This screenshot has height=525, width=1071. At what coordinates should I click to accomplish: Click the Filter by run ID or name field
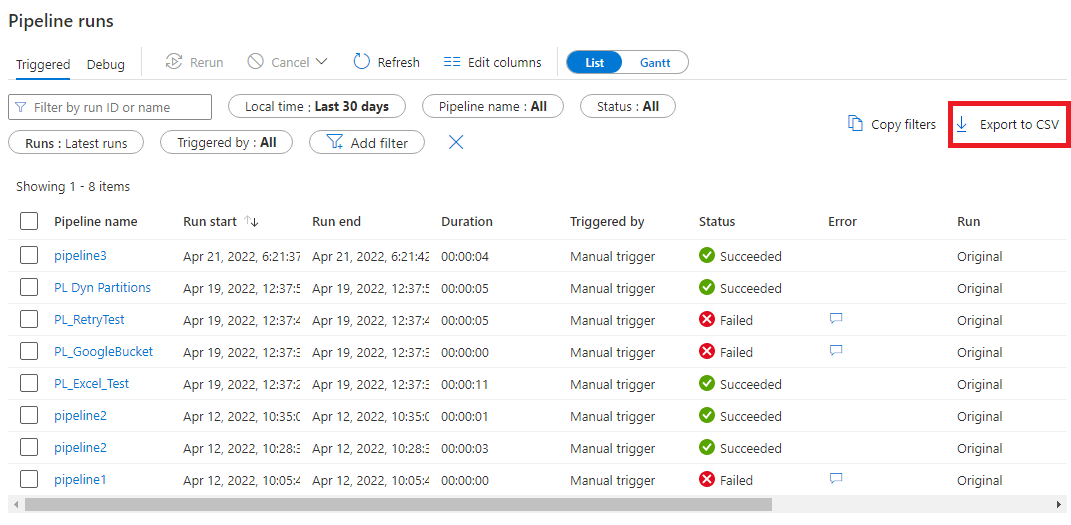coord(110,107)
